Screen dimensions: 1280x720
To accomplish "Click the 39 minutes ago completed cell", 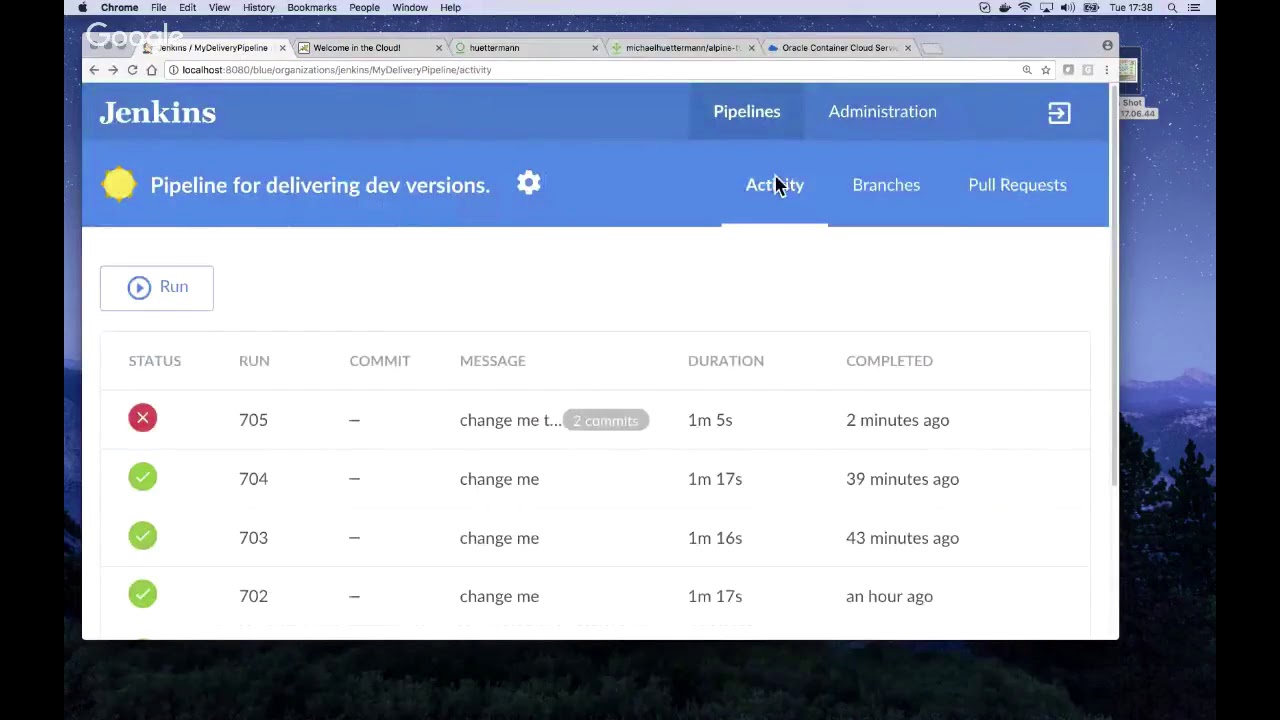I will pyautogui.click(x=902, y=479).
